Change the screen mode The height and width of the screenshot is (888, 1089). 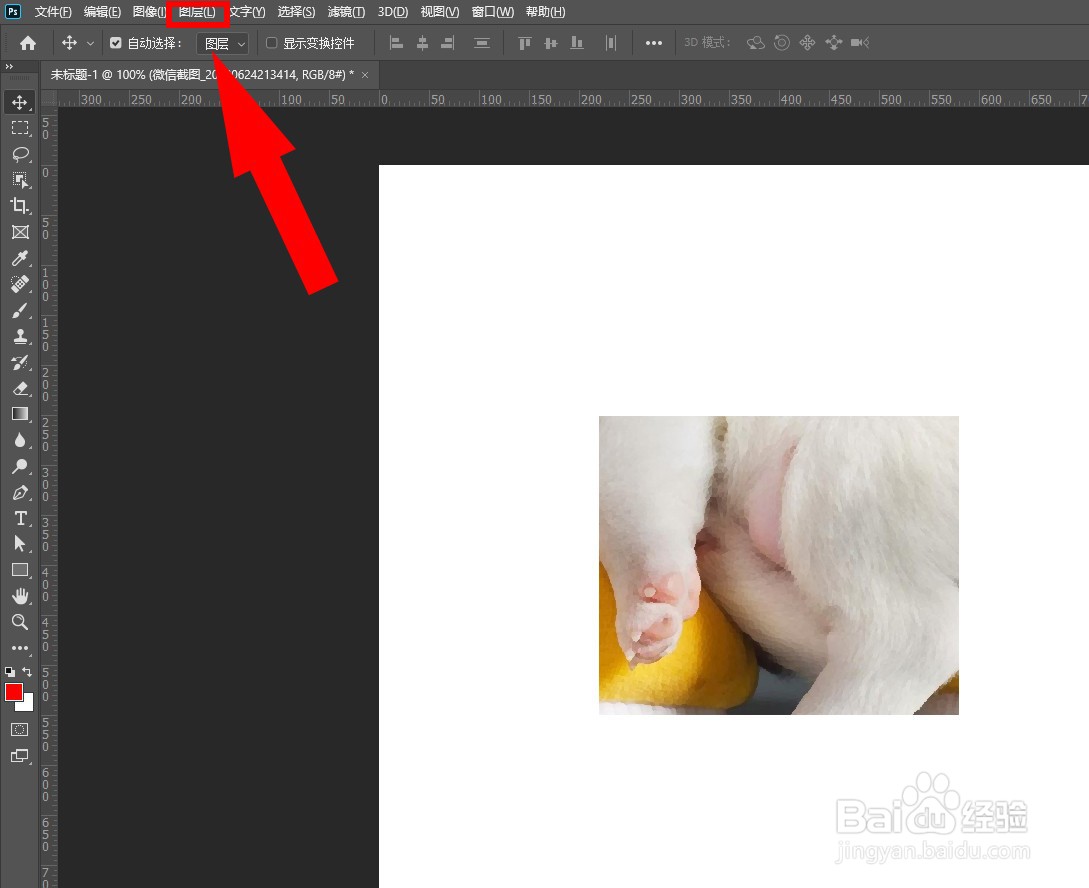19,755
